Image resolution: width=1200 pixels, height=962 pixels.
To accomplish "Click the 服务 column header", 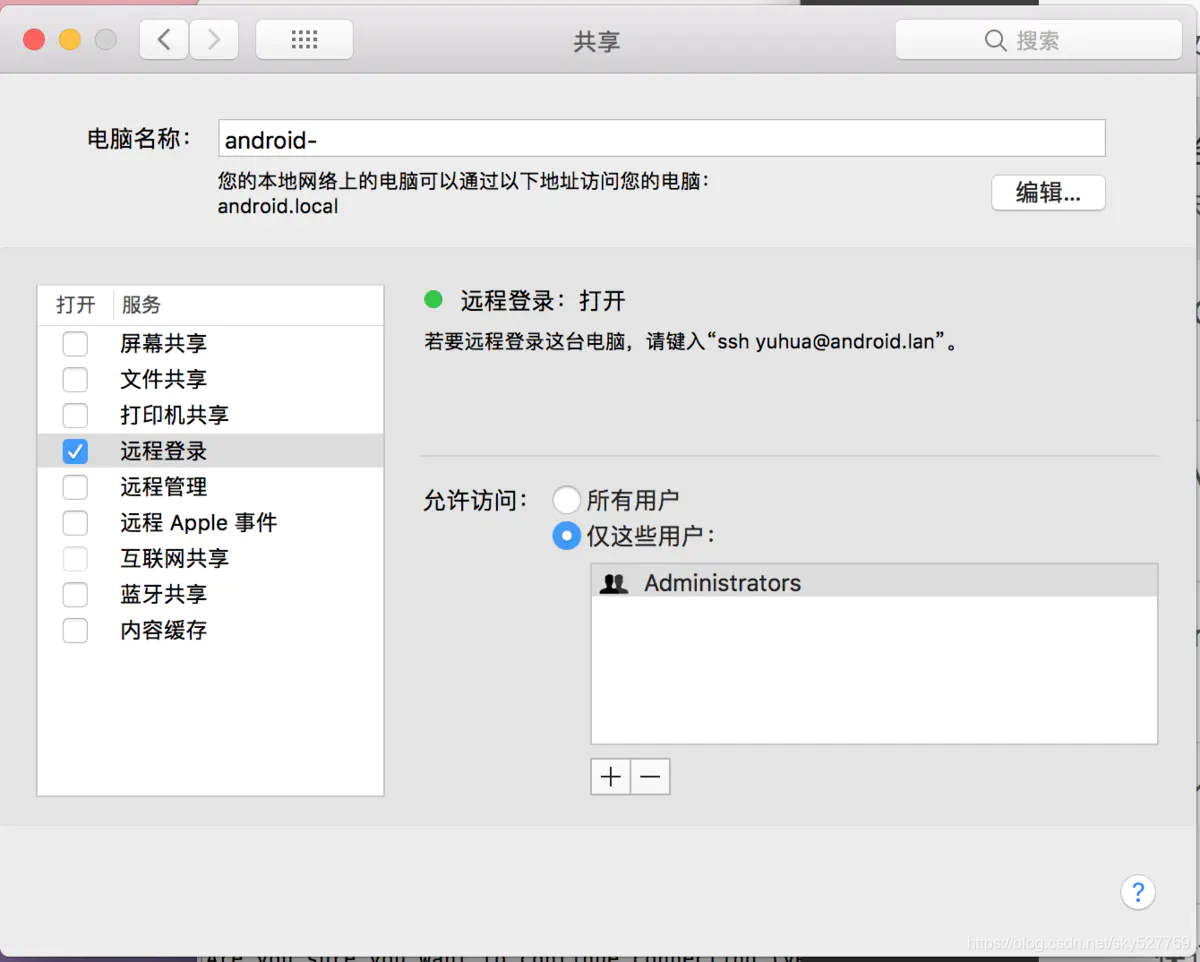I will [x=141, y=305].
